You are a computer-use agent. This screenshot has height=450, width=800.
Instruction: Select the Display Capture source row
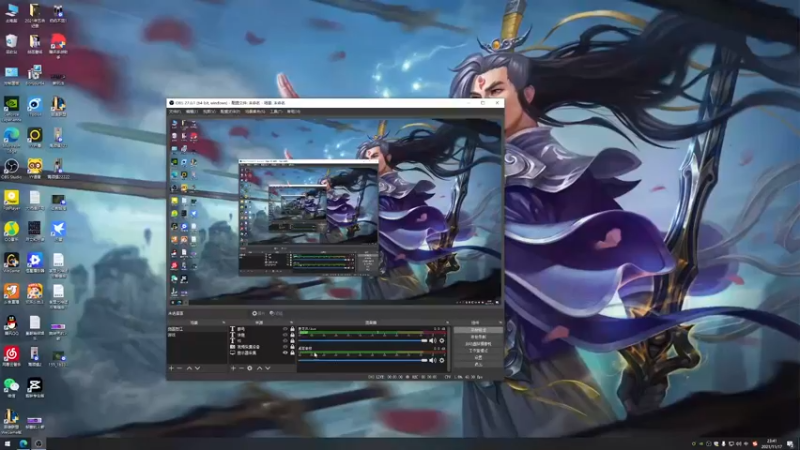point(262,353)
